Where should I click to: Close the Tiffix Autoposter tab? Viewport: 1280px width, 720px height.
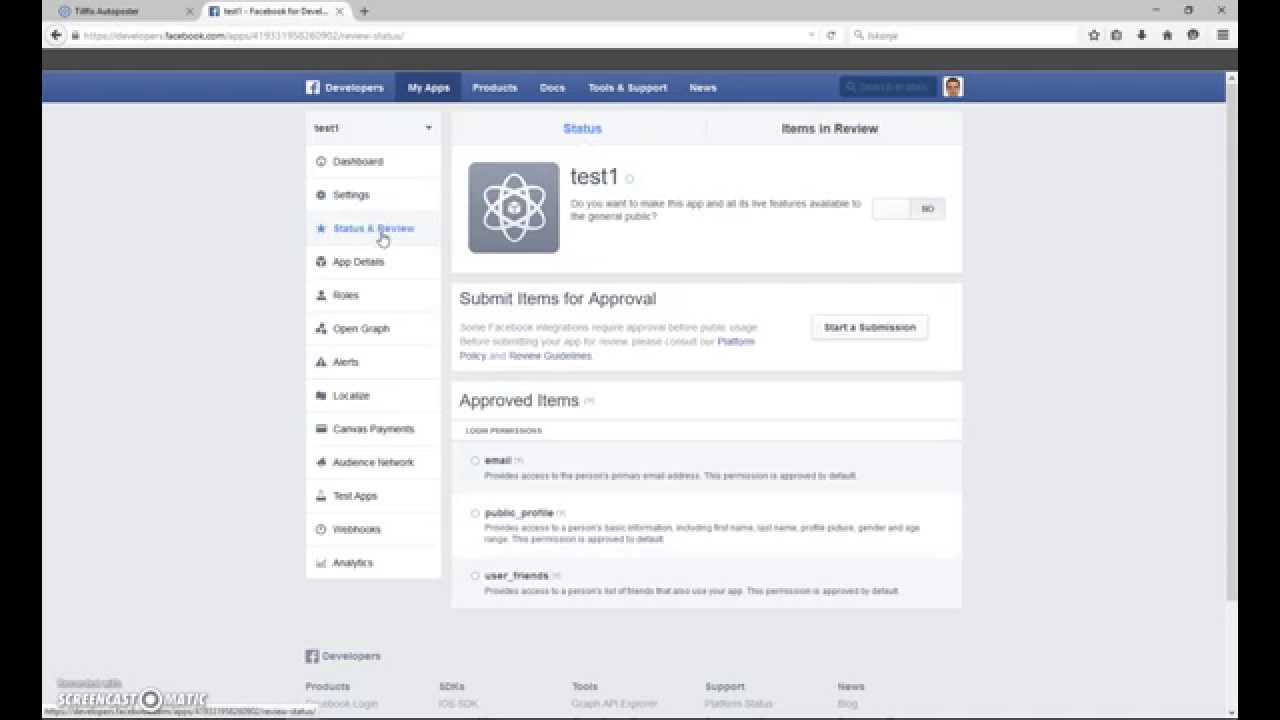(x=190, y=11)
